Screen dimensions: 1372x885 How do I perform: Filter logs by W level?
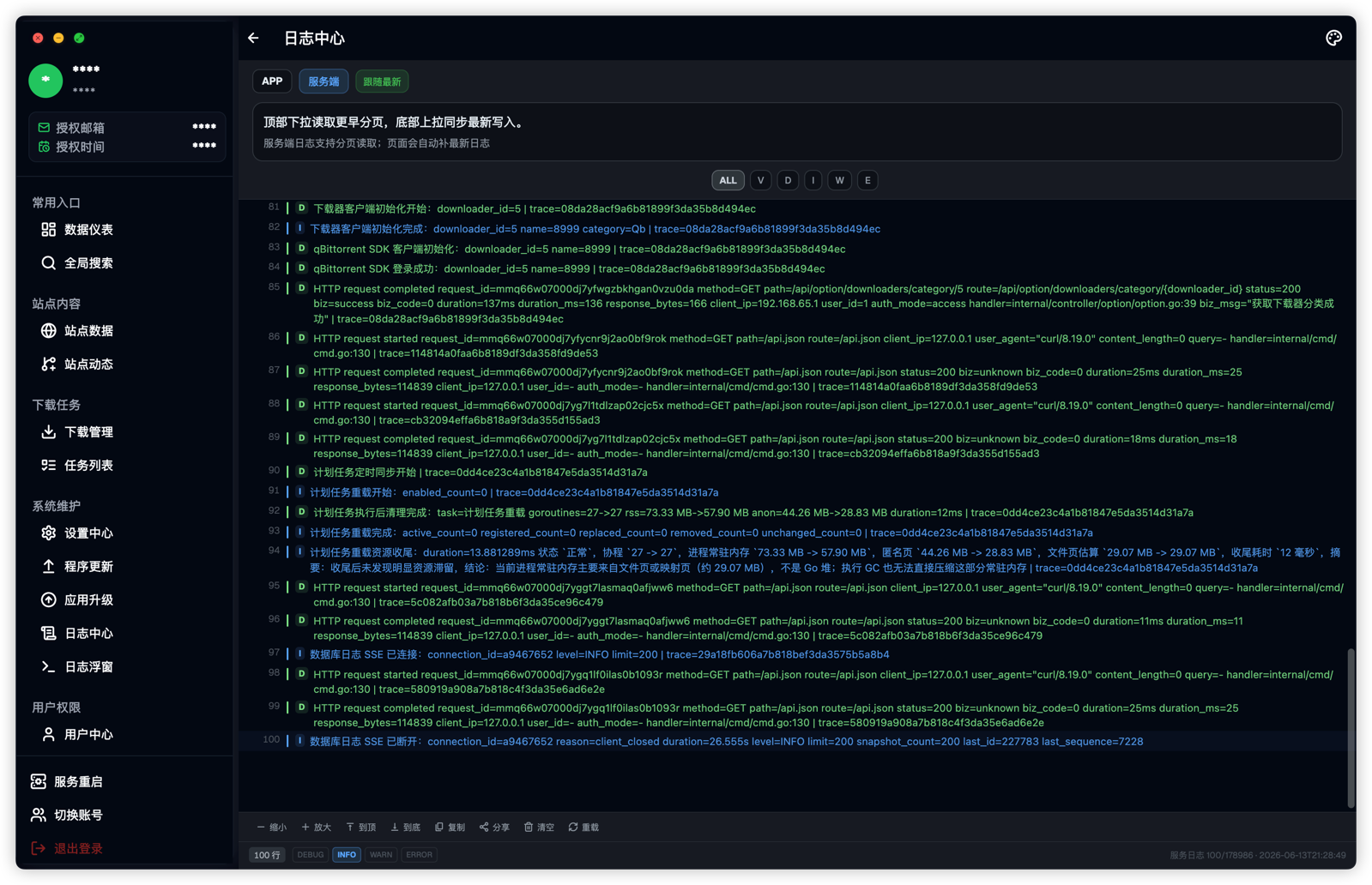pos(839,180)
